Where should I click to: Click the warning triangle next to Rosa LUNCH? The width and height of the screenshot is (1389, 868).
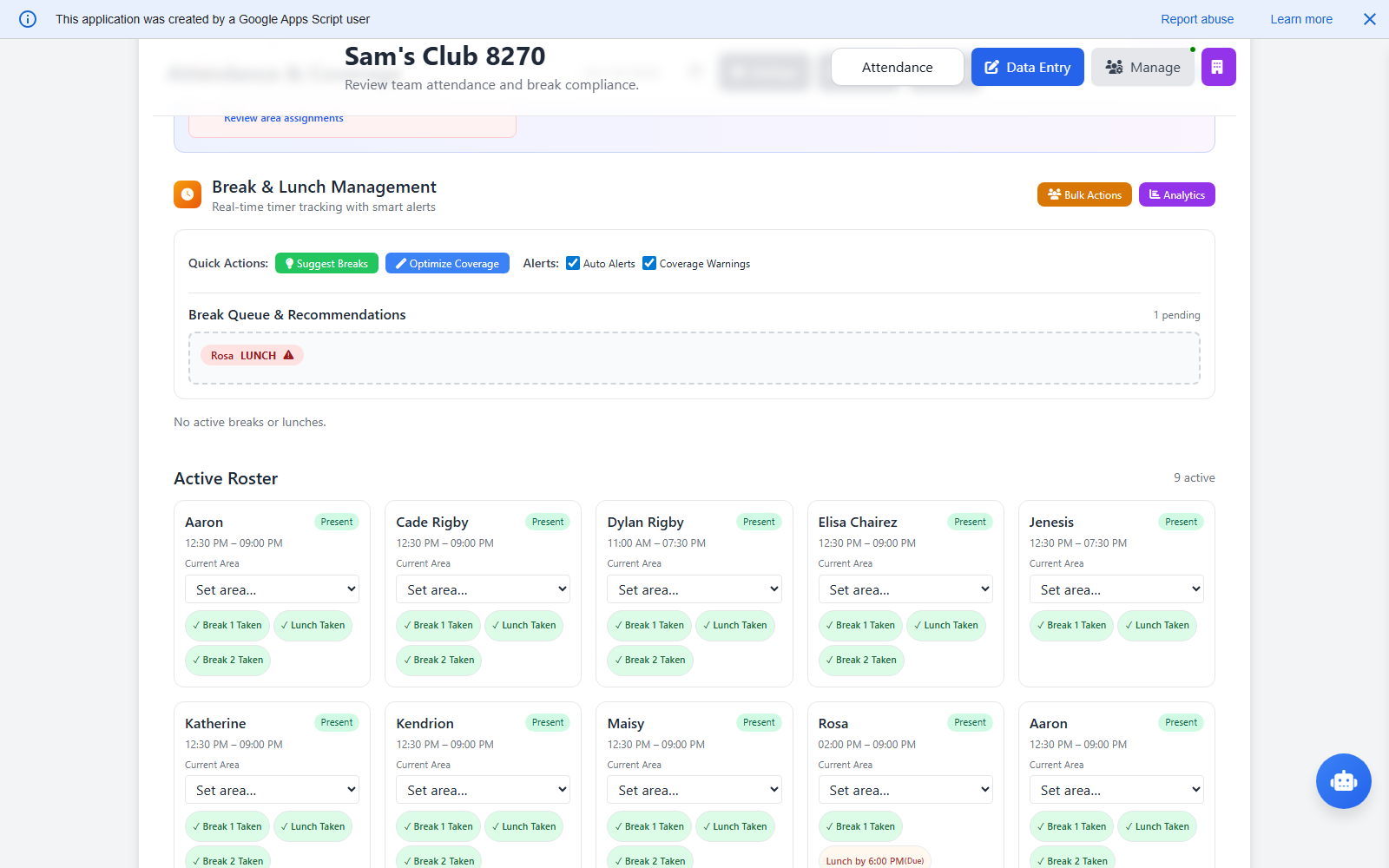288,355
